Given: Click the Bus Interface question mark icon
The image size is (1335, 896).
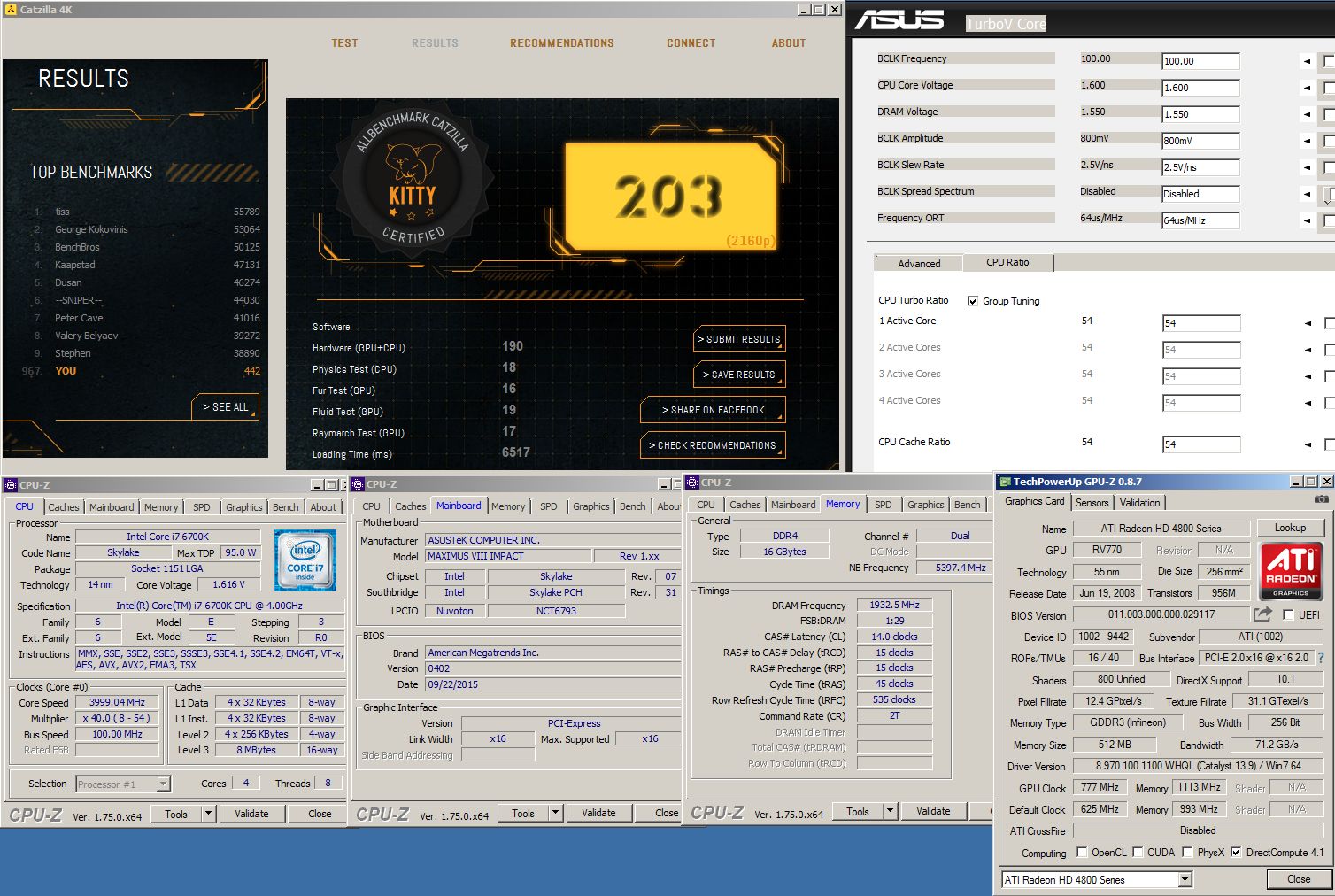Looking at the screenshot, I should (x=1321, y=658).
